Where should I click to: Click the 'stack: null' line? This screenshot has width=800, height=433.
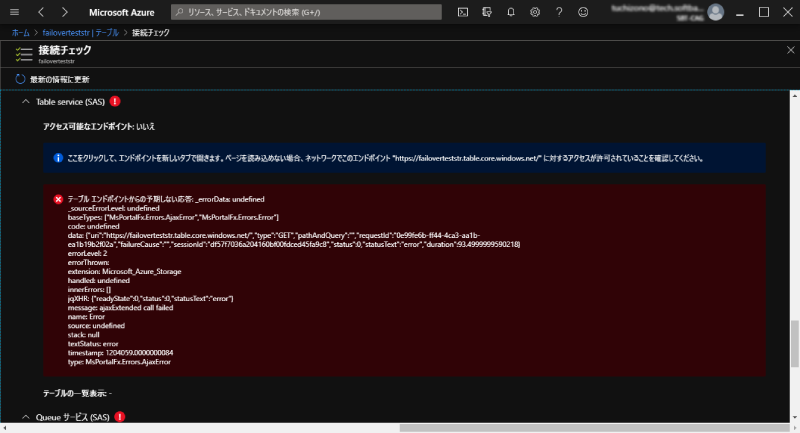pyautogui.click(x=84, y=335)
